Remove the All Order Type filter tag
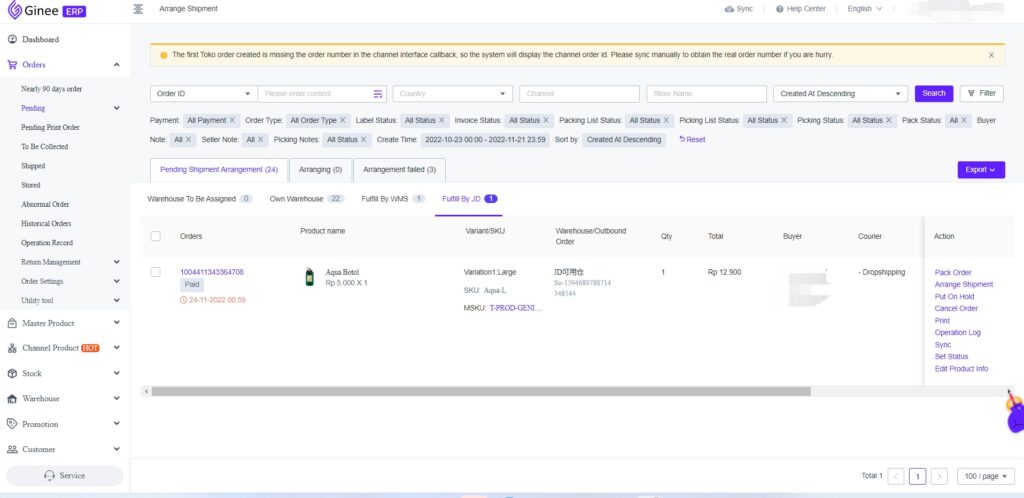Image resolution: width=1024 pixels, height=498 pixels. point(342,120)
